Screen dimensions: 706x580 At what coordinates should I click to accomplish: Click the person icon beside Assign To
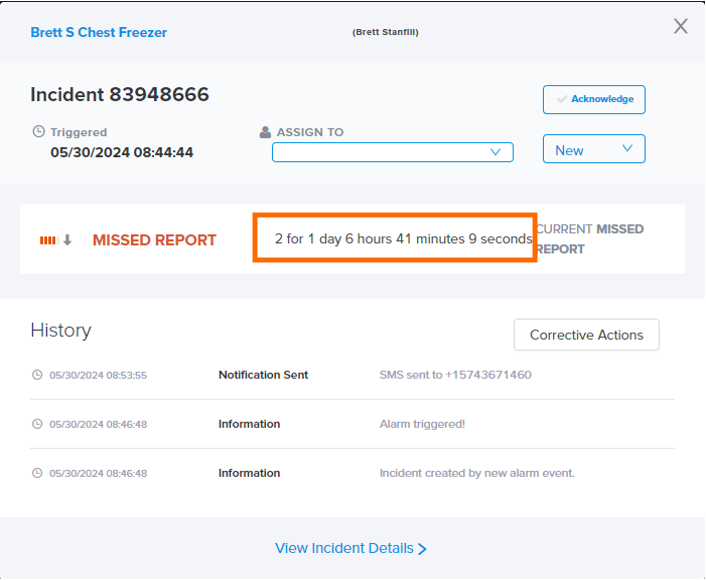coord(265,132)
